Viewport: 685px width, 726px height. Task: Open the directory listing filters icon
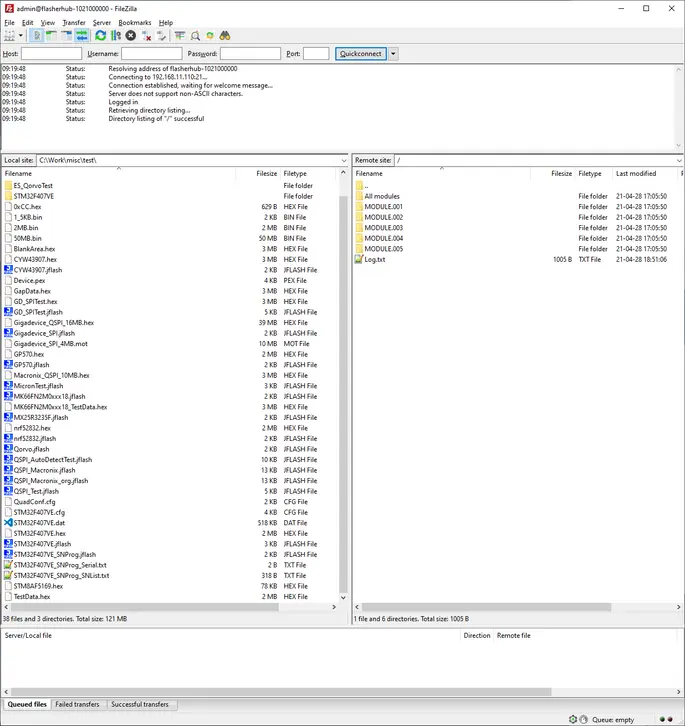pos(179,36)
